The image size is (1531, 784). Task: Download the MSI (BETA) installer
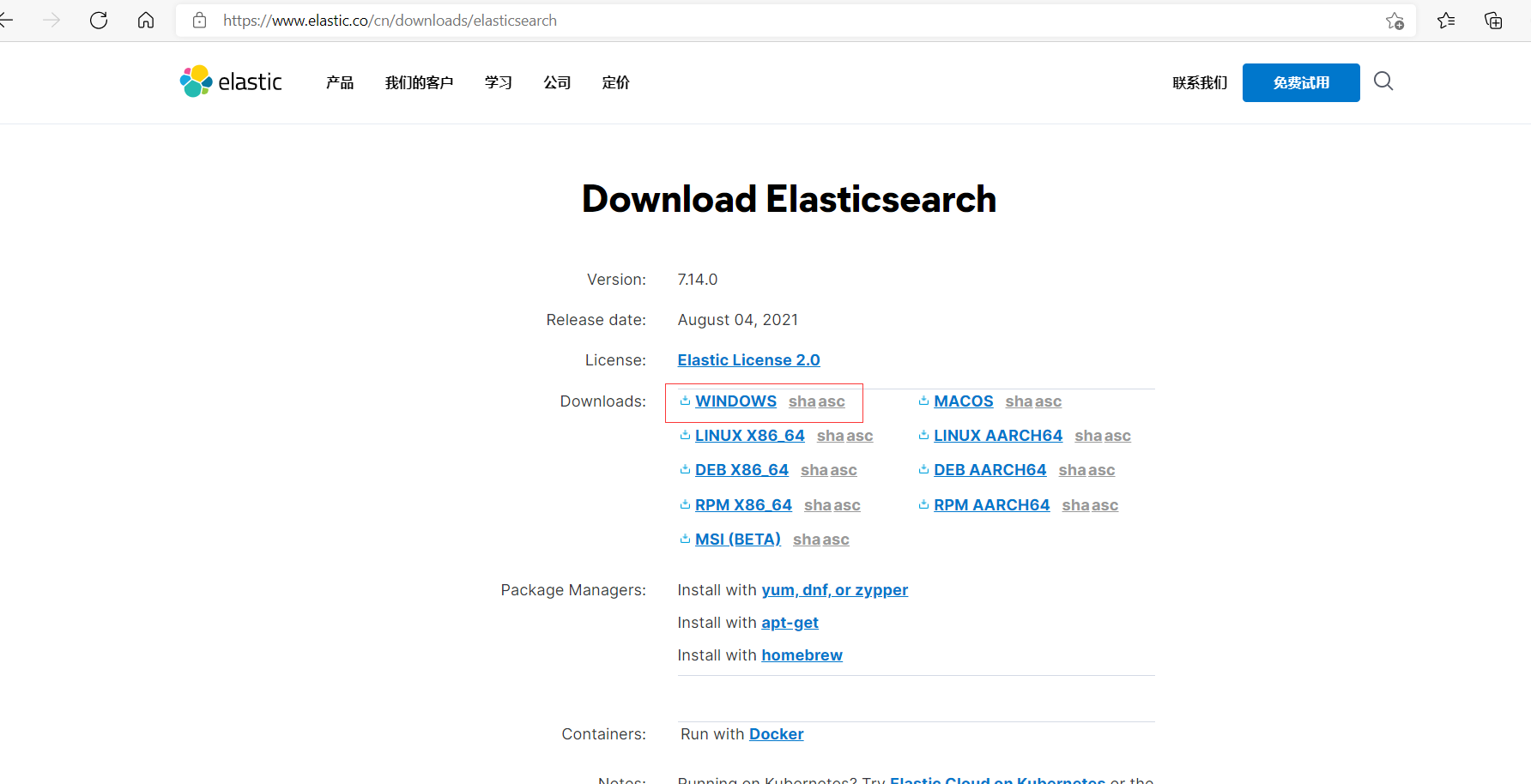point(738,540)
